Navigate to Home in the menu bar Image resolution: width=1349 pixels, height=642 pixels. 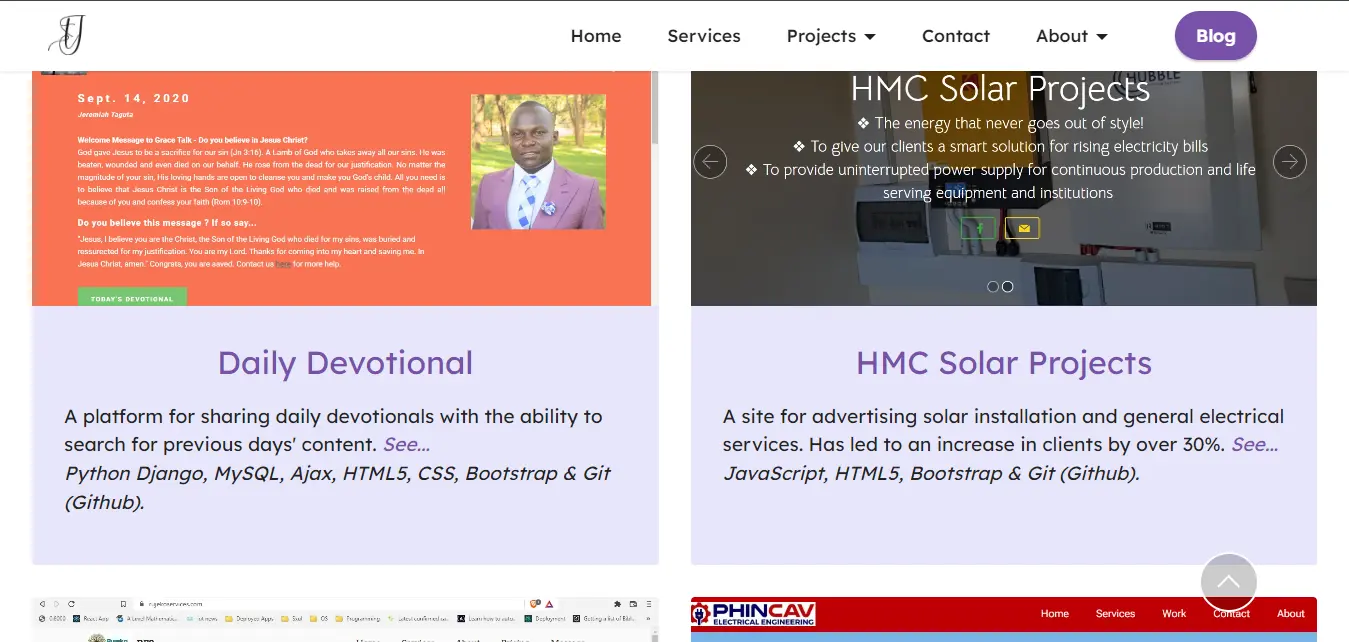coord(596,35)
